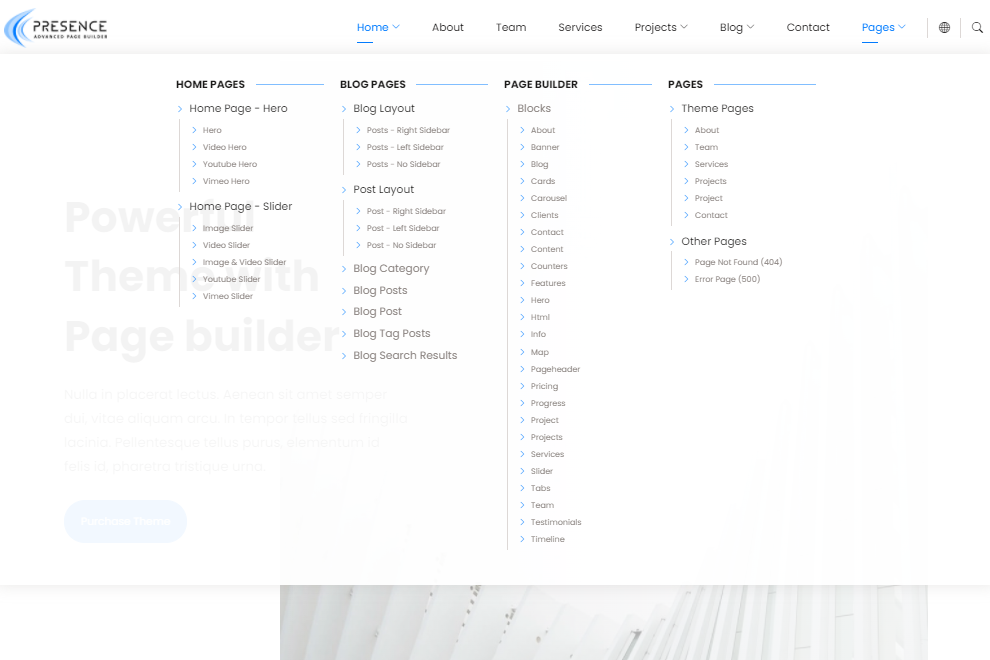Choose Image & Video Slider page

[244, 262]
